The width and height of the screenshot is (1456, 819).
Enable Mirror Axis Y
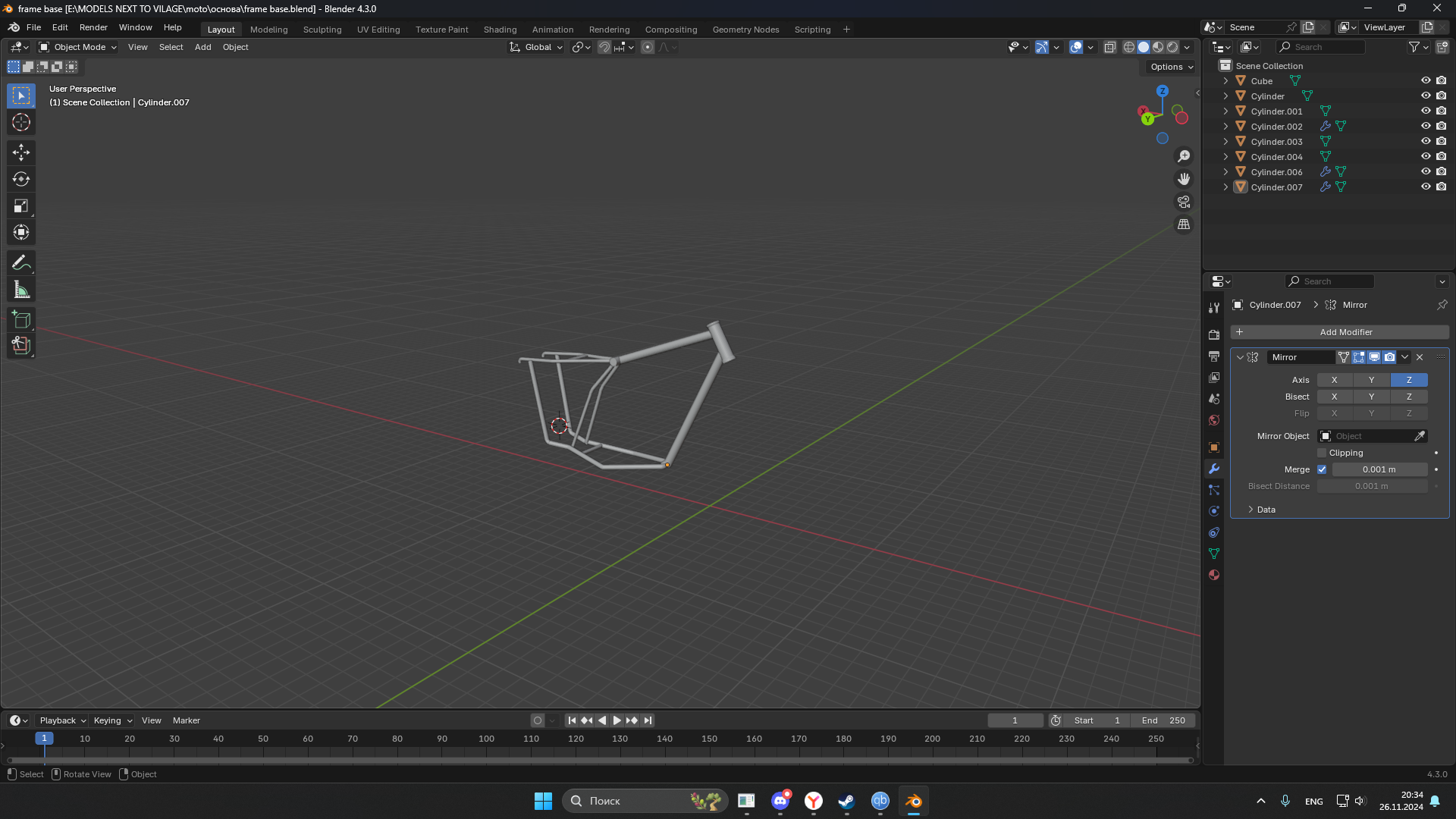[1371, 380]
